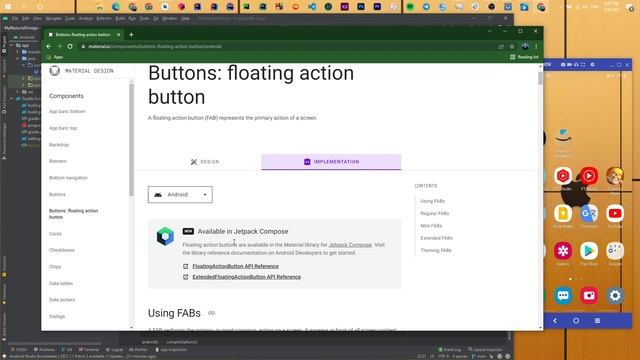This screenshot has width=640, height=360.
Task: Open the Windows Start menu
Action: click(x=8, y=7)
